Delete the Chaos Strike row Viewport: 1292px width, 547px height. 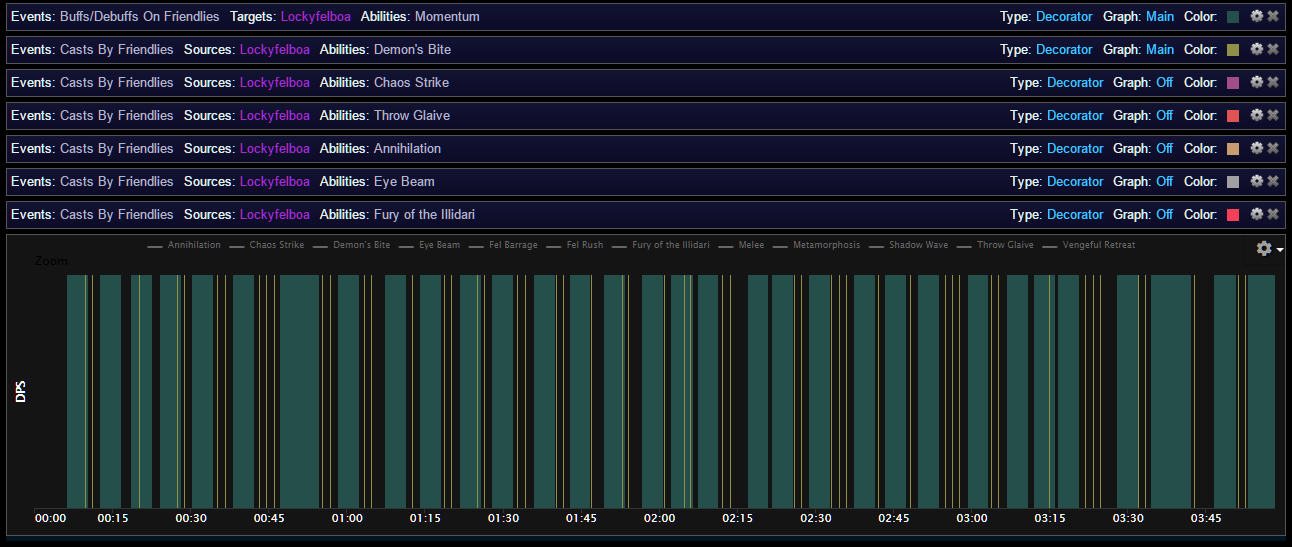point(1273,82)
